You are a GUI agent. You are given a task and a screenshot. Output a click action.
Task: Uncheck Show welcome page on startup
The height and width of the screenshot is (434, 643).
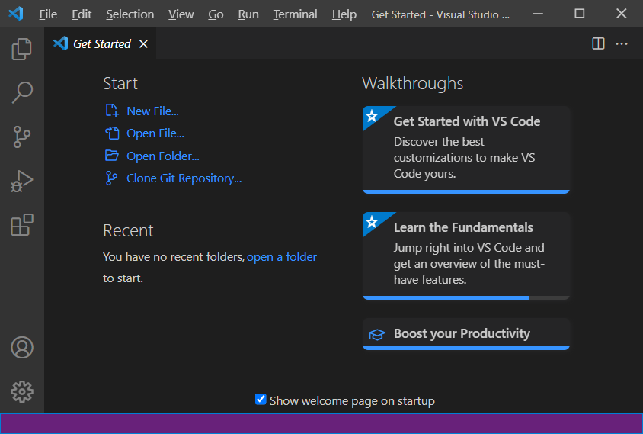click(x=260, y=399)
